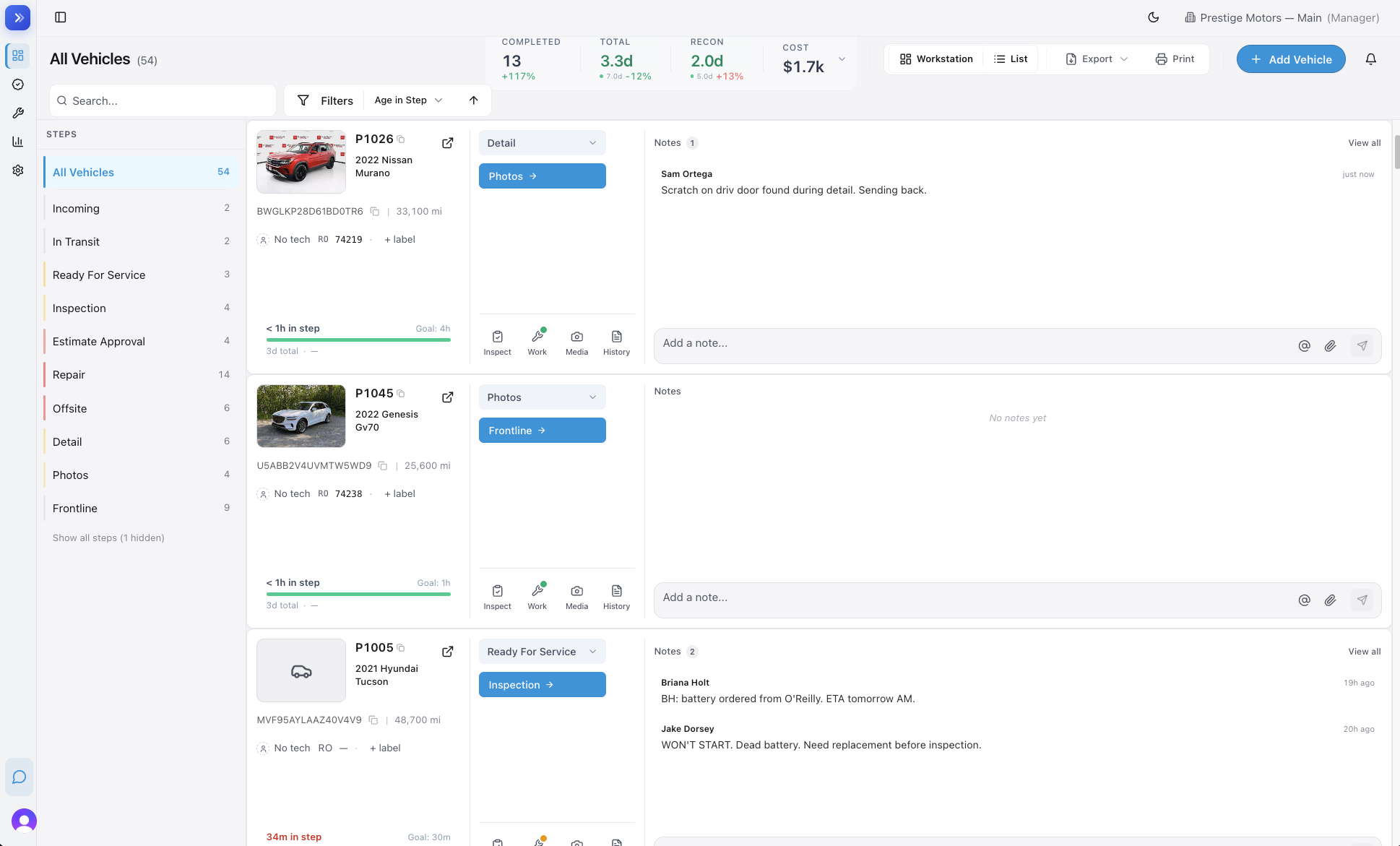Screen dimensions: 1400x846
Task: Click the Print button
Action: (x=1175, y=59)
